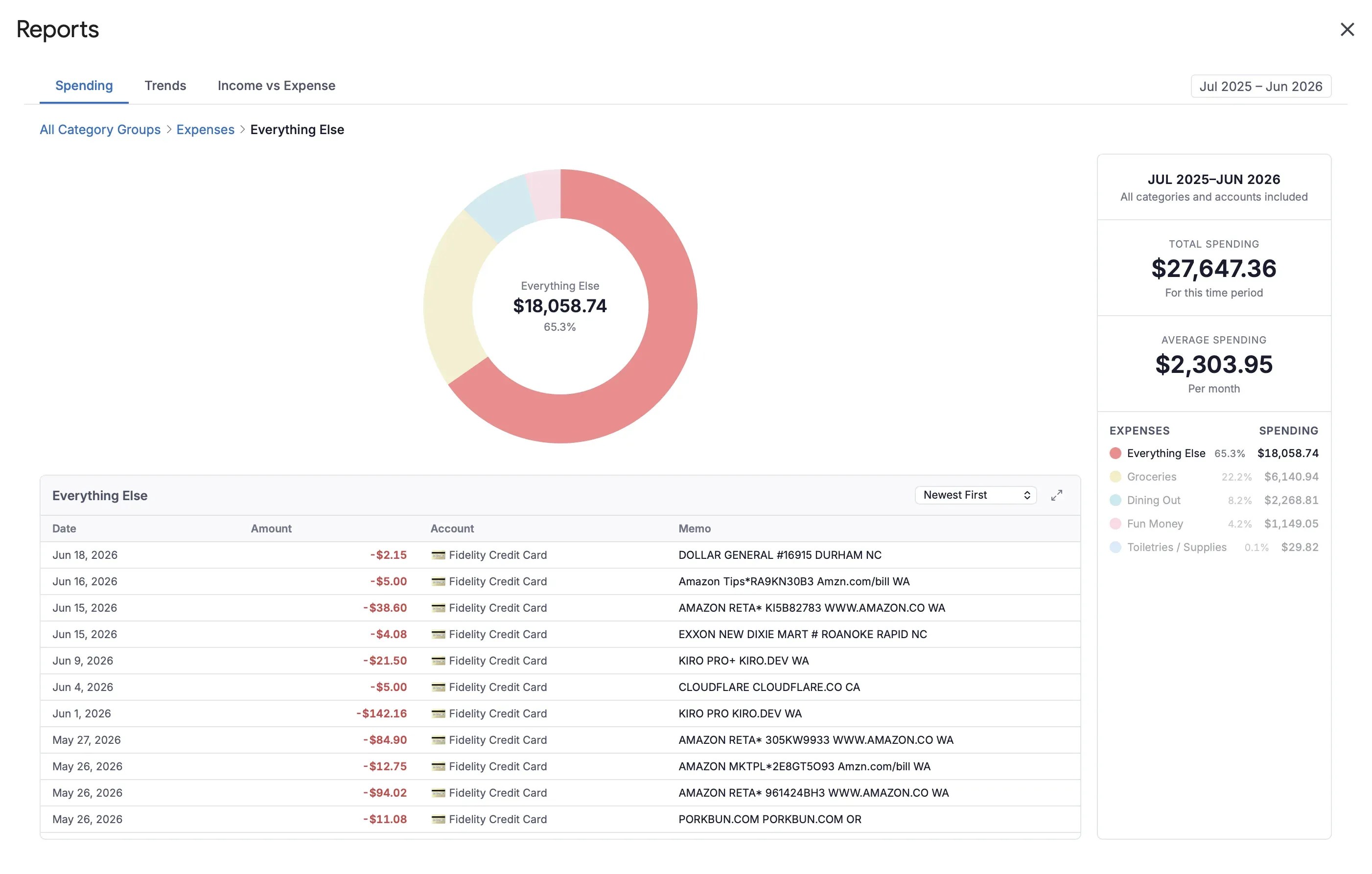Click the $18,058.74 value in donut center

559,306
